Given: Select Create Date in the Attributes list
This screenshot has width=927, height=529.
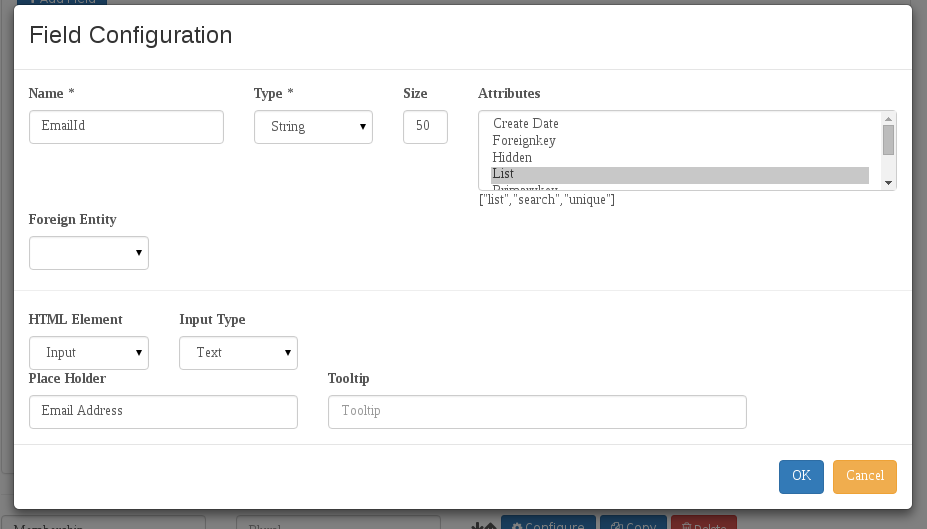Looking at the screenshot, I should click(680, 124).
